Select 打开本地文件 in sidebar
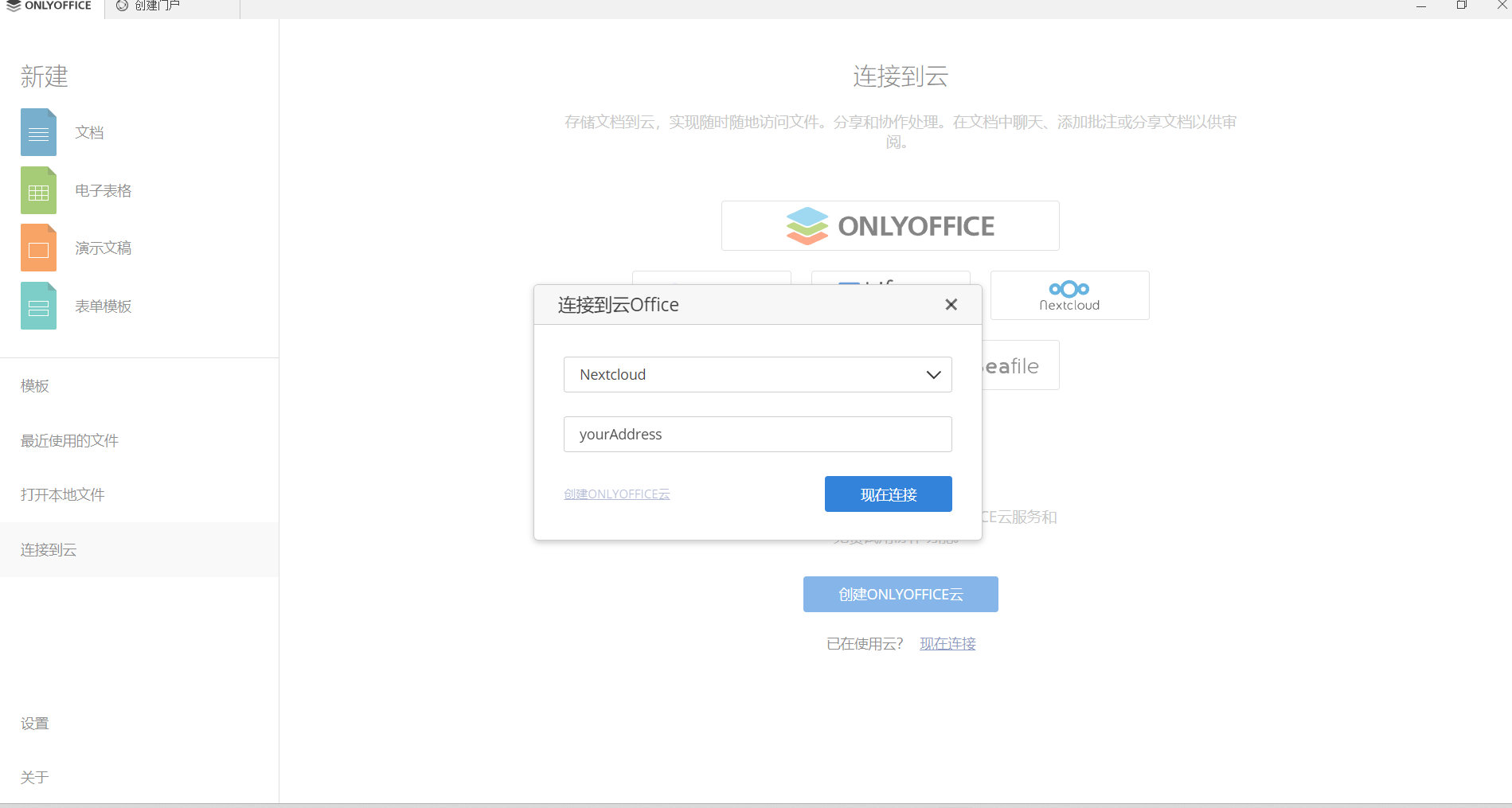Viewport: 1512px width, 808px height. point(63,495)
